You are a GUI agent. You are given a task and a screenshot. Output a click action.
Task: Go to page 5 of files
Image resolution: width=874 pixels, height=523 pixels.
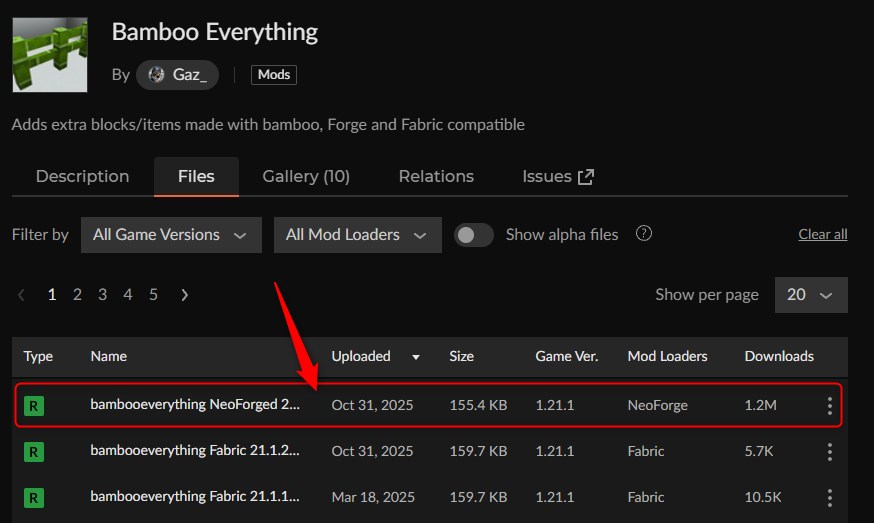point(153,294)
